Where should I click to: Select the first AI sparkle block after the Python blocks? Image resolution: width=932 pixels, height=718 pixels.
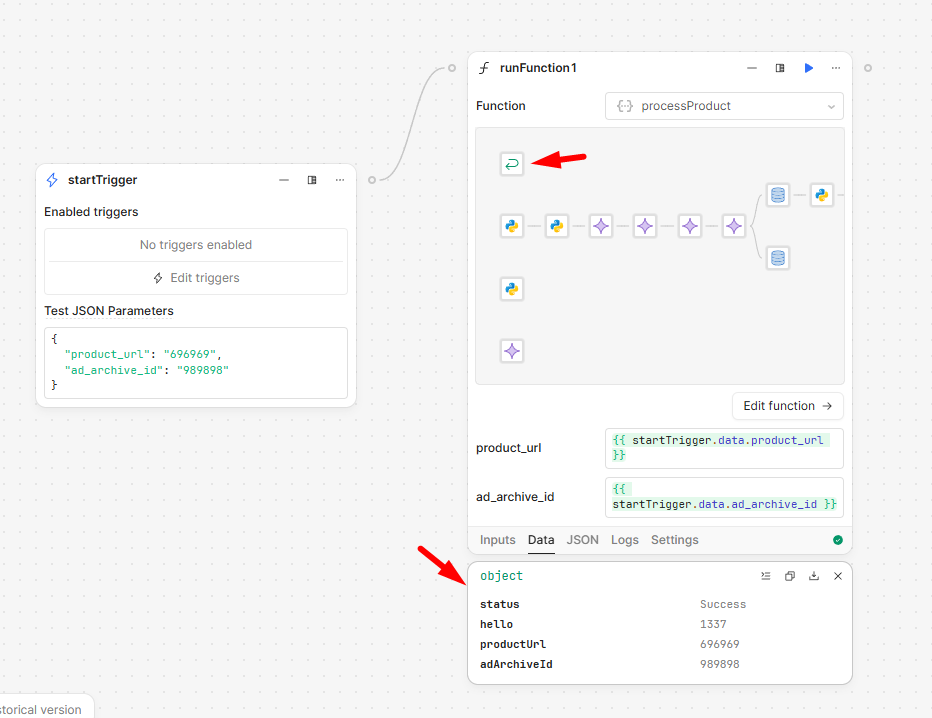coord(601,226)
